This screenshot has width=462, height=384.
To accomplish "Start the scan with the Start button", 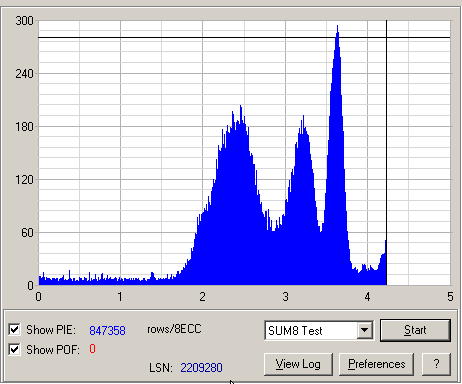I will [x=415, y=330].
